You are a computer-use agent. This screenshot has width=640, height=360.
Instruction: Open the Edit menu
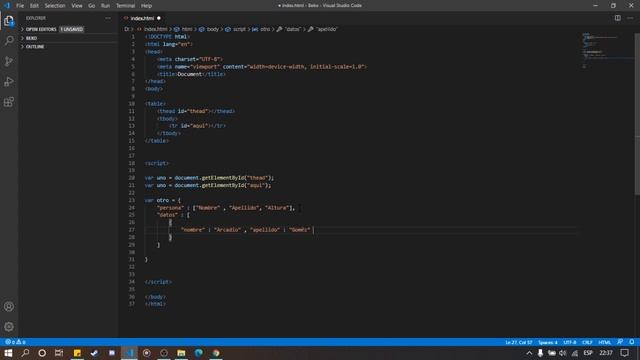click(x=34, y=6)
